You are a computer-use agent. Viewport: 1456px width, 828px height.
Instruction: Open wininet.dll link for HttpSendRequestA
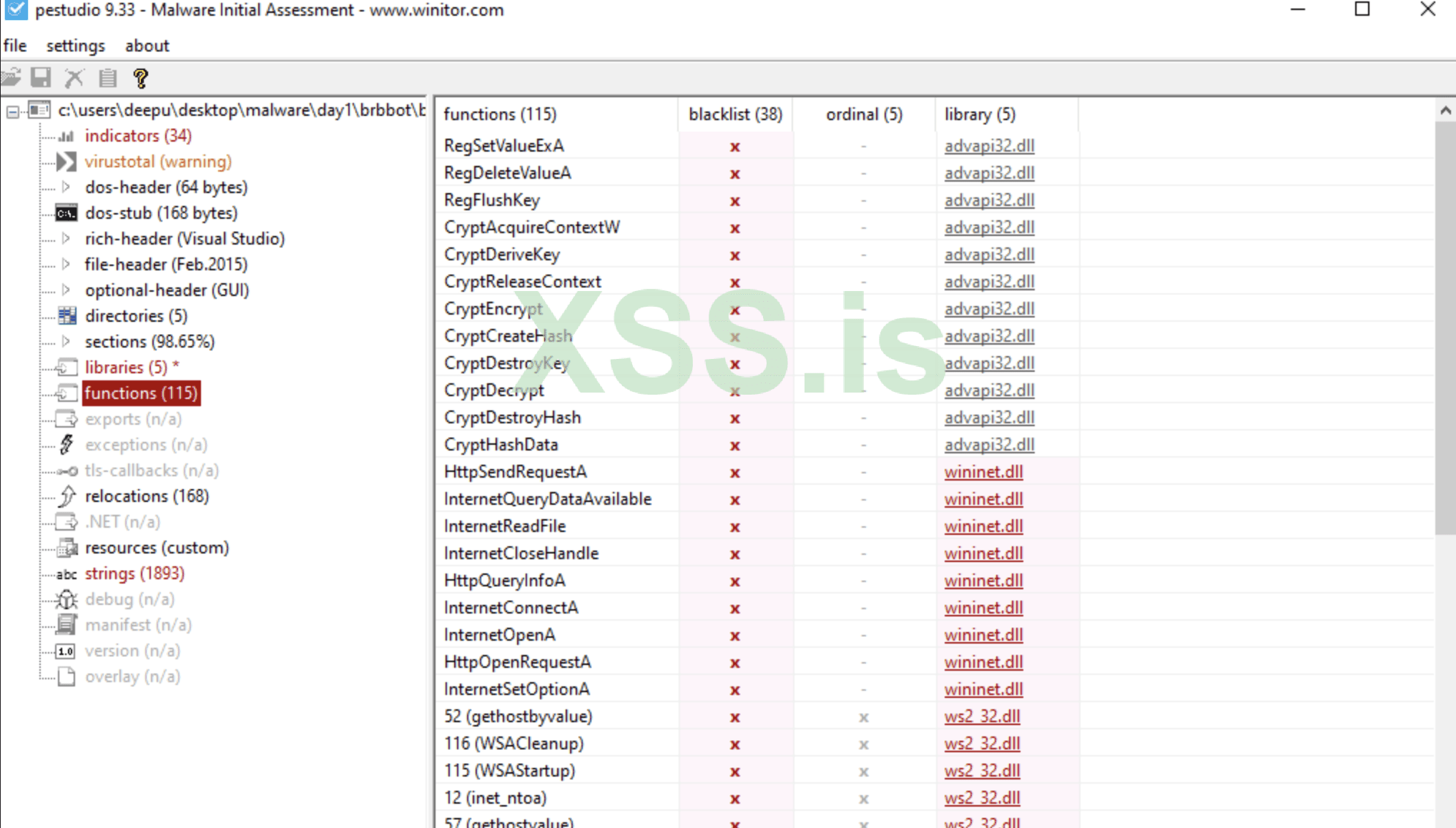click(x=983, y=472)
